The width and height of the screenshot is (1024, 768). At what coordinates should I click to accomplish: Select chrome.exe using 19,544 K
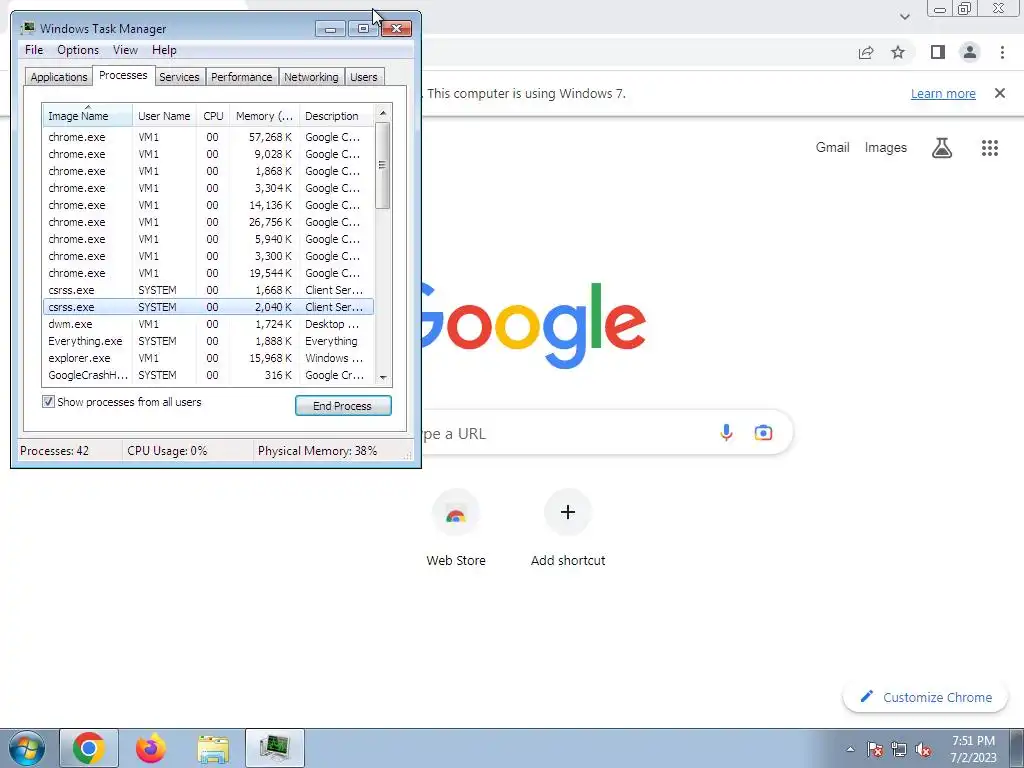[x=208, y=273]
